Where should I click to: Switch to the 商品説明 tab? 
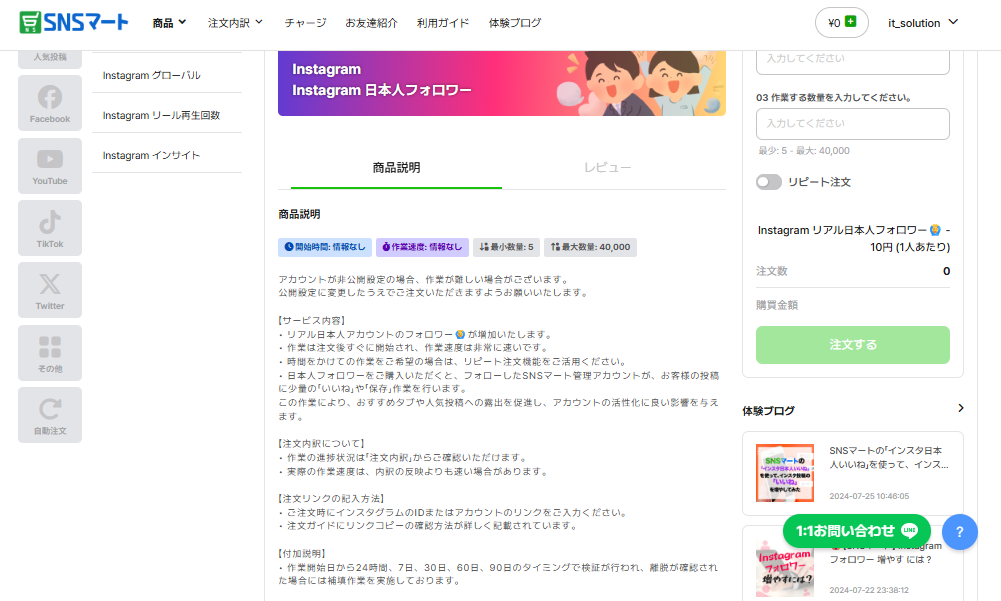(x=396, y=168)
